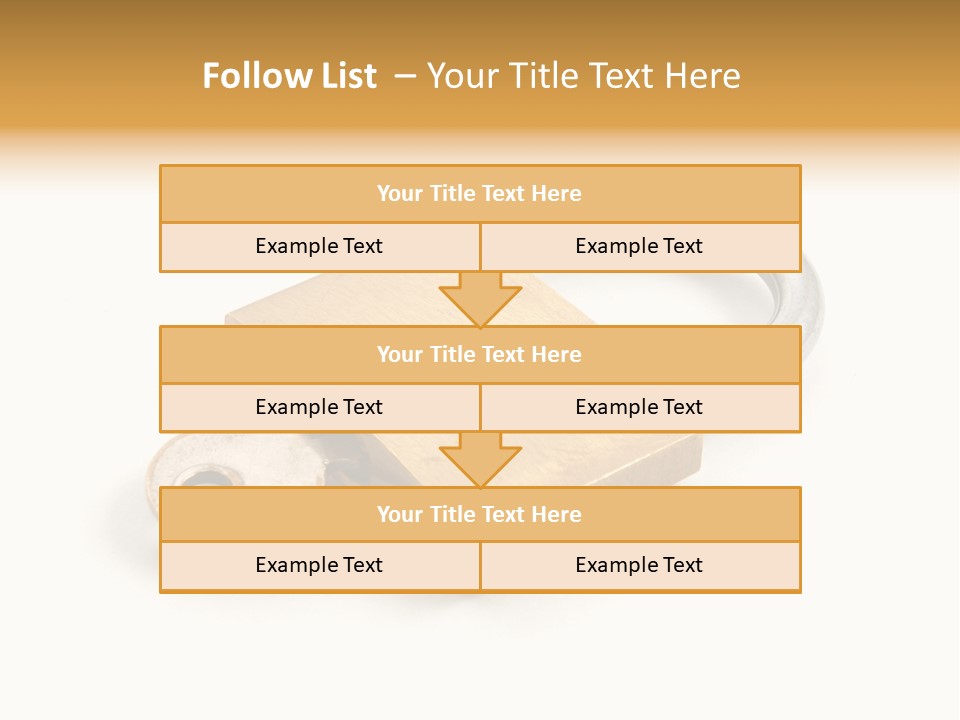Click the key head in the background image
Viewport: 960px width, 720px height.
click(x=185, y=470)
